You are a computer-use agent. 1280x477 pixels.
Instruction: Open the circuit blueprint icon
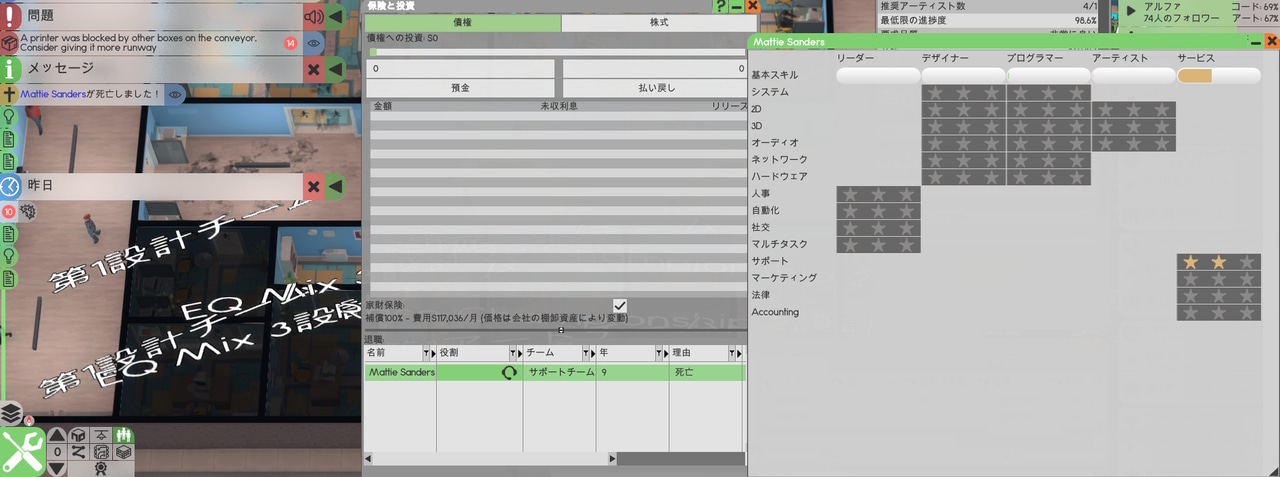pyautogui.click(x=102, y=452)
